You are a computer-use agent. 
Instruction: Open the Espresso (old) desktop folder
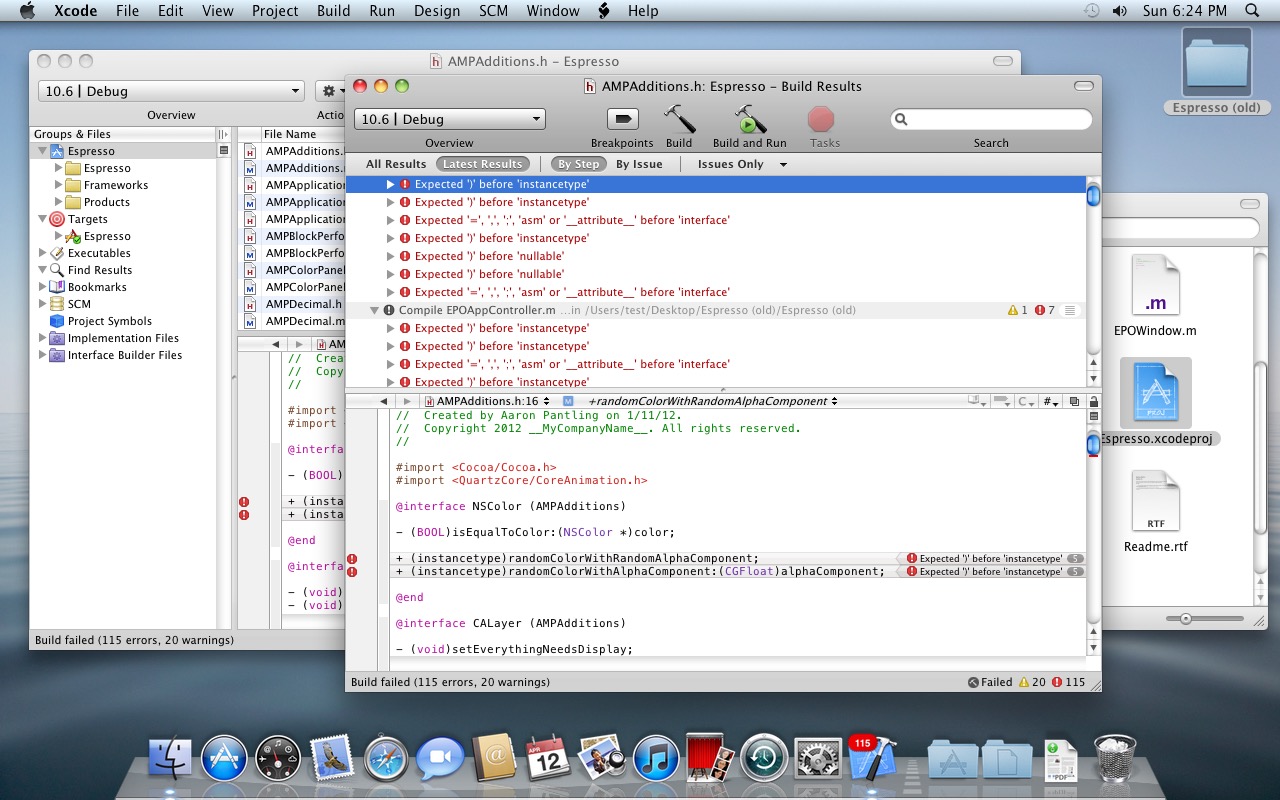[x=1216, y=65]
